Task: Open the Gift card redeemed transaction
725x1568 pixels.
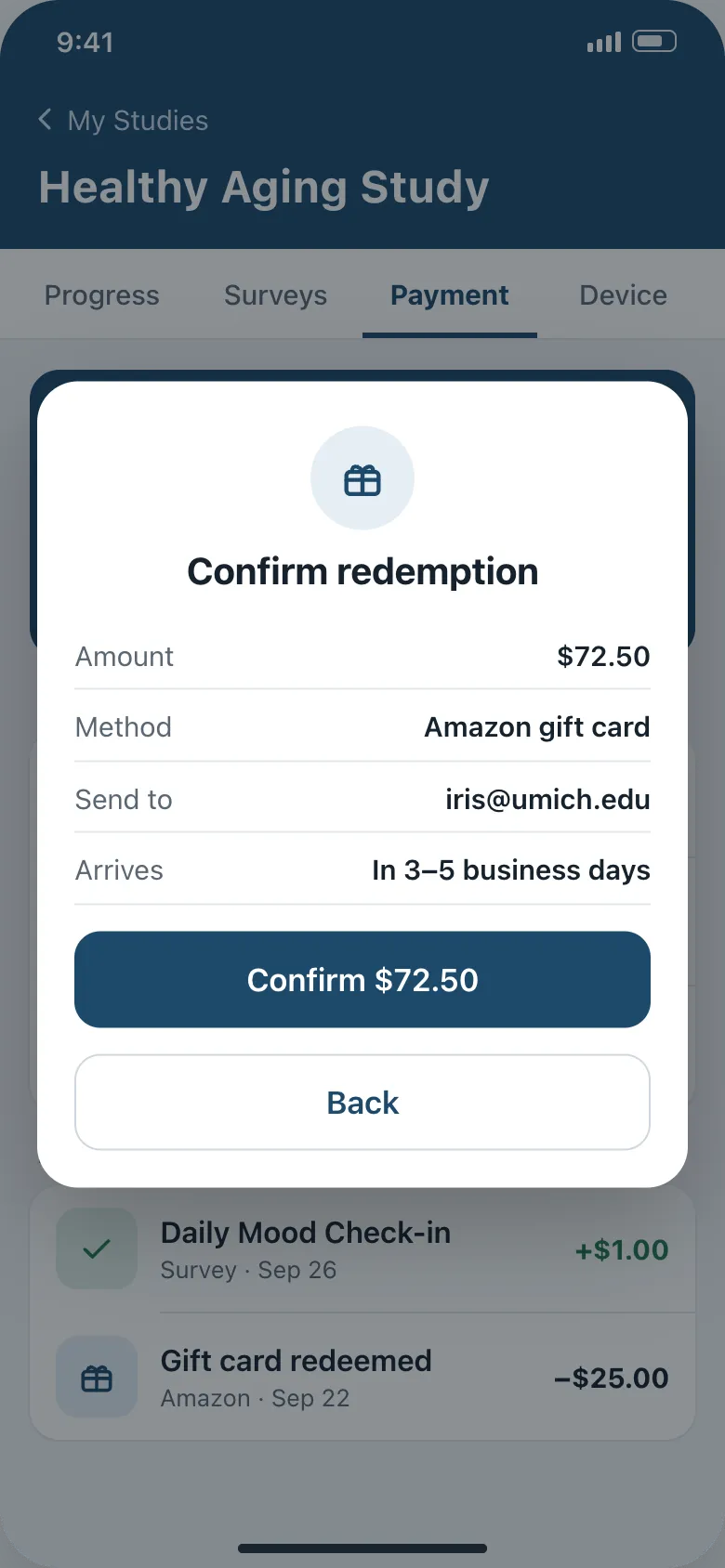Action: [x=362, y=1378]
